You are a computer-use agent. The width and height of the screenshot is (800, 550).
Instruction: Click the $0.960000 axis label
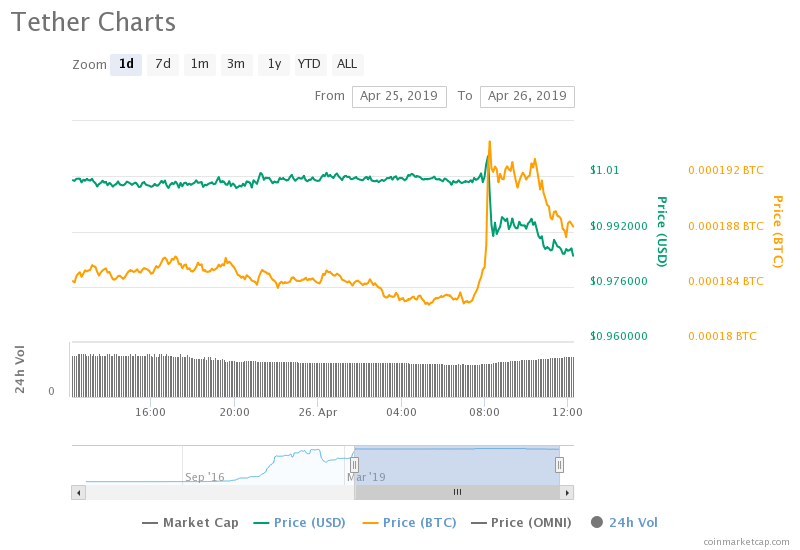619,336
